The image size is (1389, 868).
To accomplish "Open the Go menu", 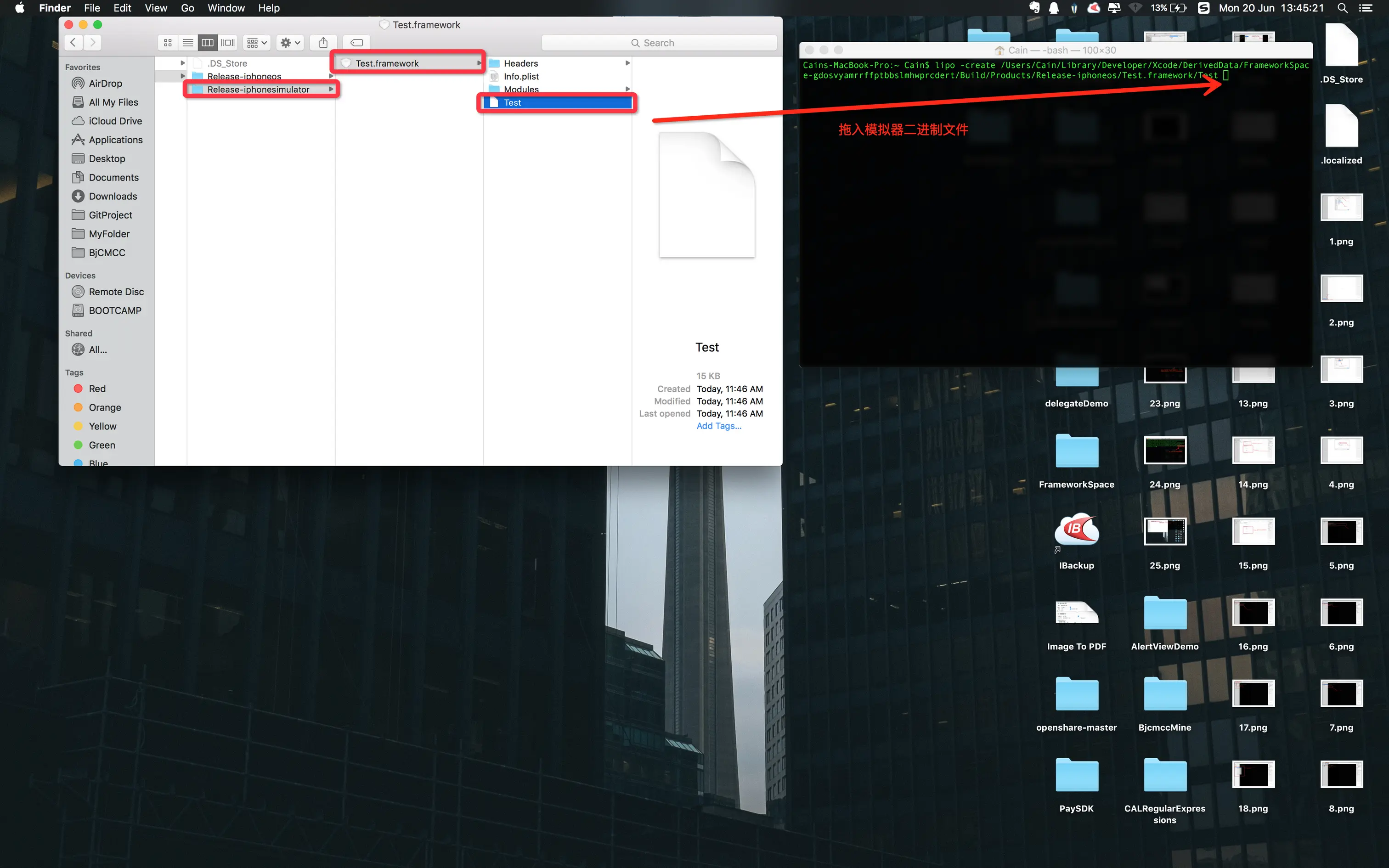I will [187, 8].
